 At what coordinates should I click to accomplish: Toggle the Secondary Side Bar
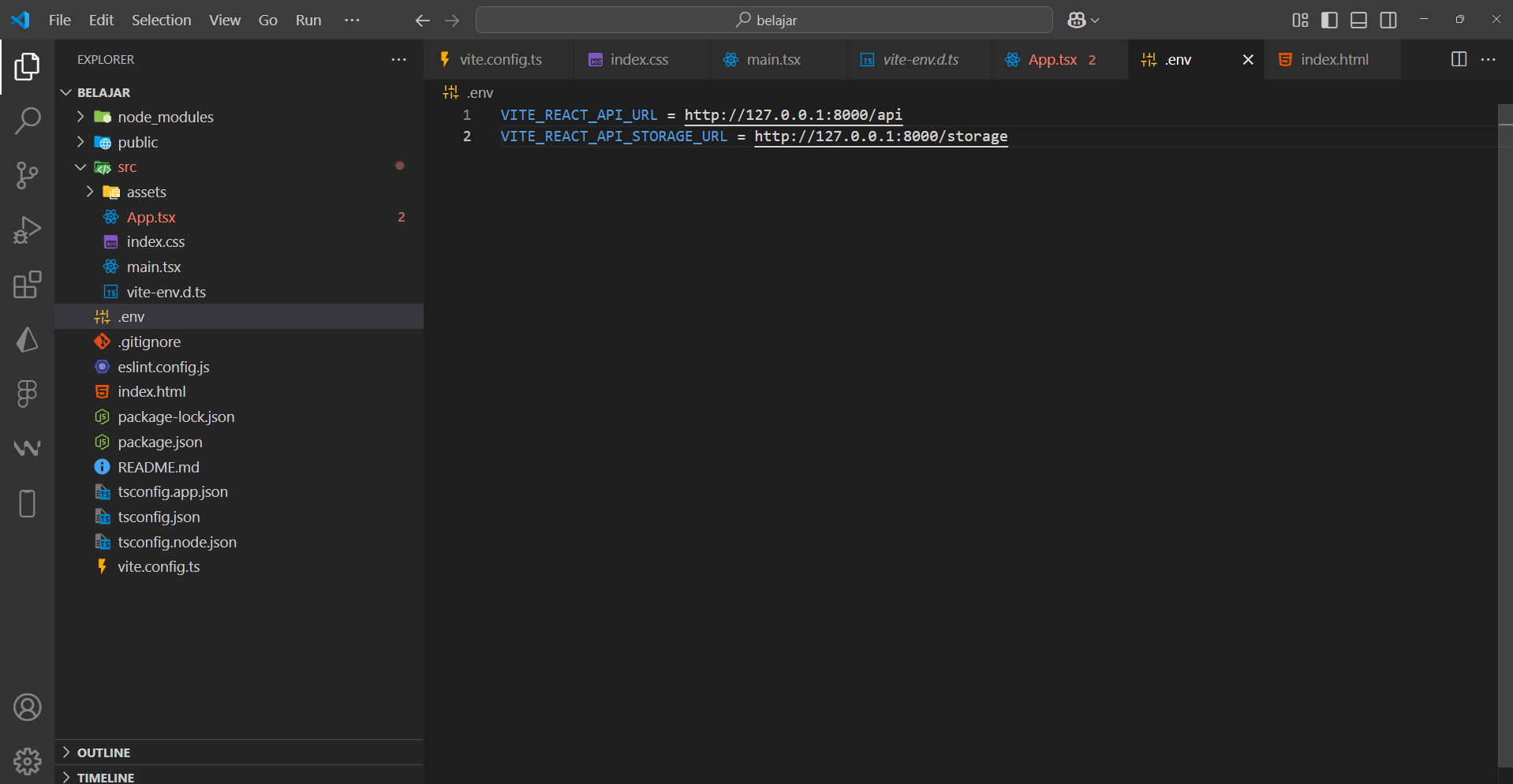tap(1388, 21)
